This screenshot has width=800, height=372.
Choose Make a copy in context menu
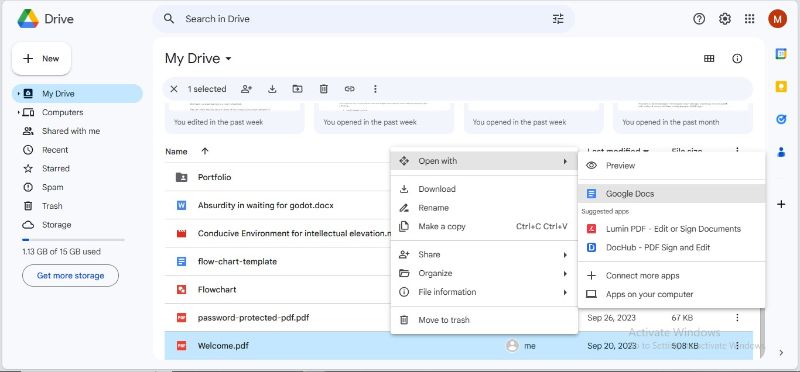coord(484,227)
